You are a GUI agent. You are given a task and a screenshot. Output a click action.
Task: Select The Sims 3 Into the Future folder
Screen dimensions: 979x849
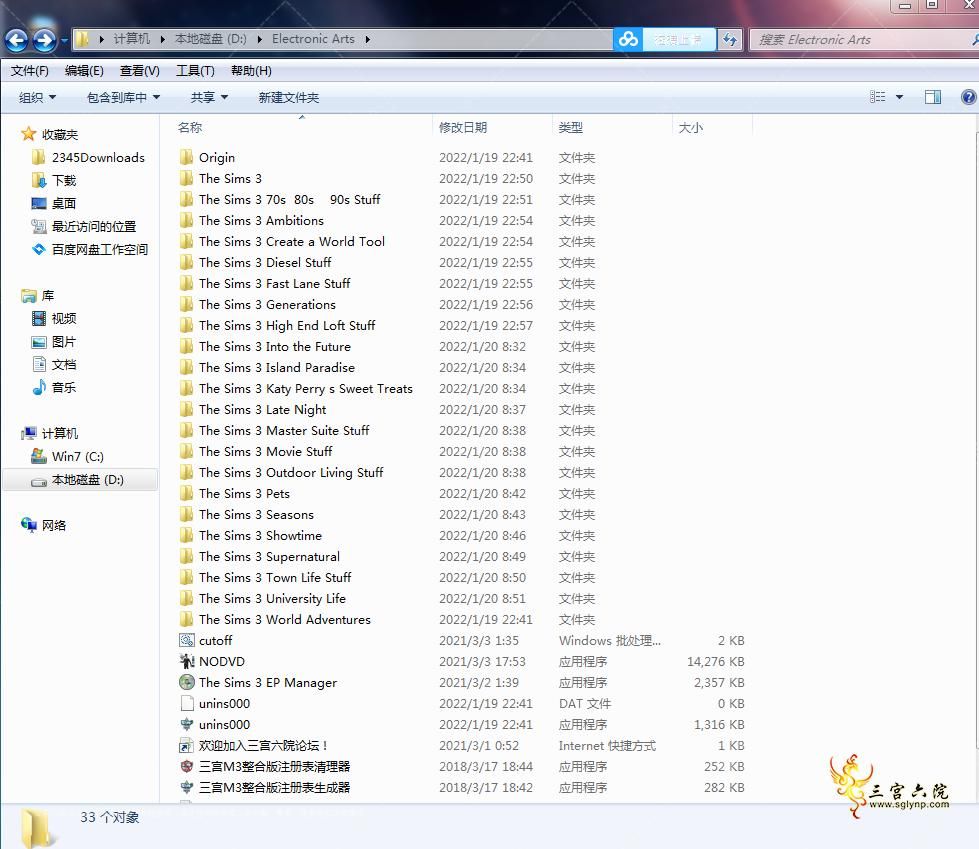coord(275,346)
